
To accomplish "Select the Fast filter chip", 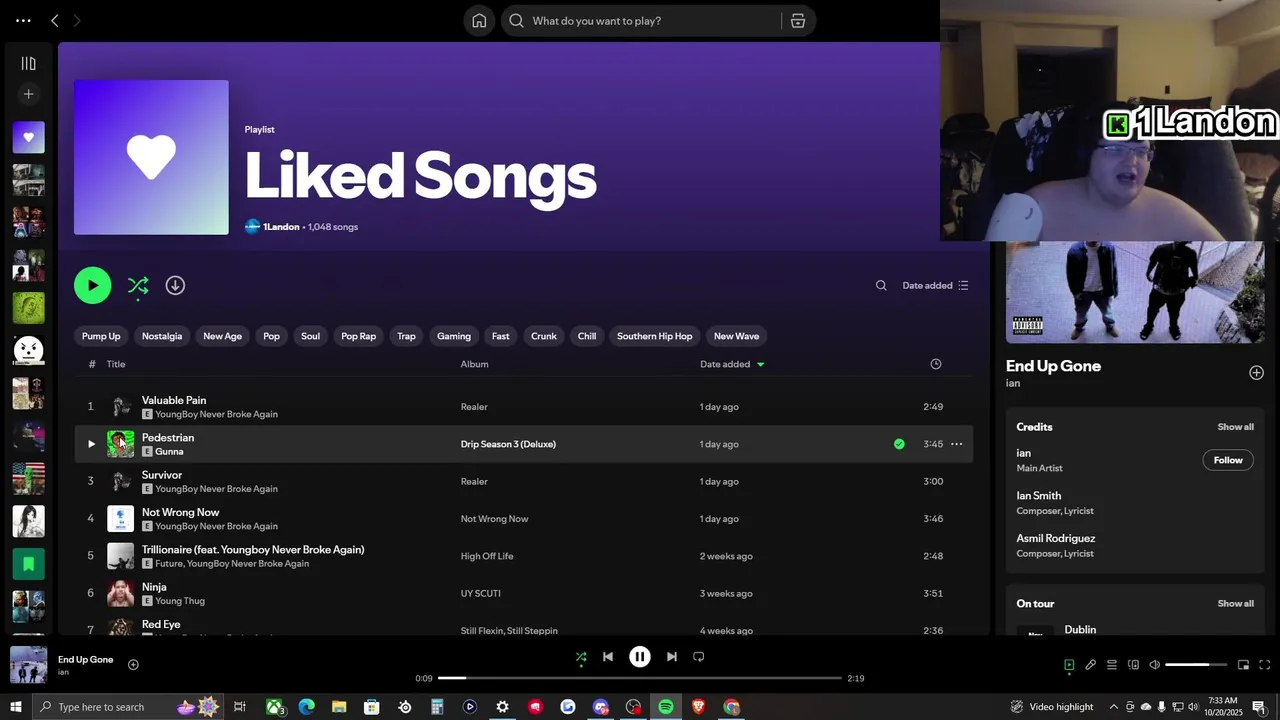I will click(501, 336).
